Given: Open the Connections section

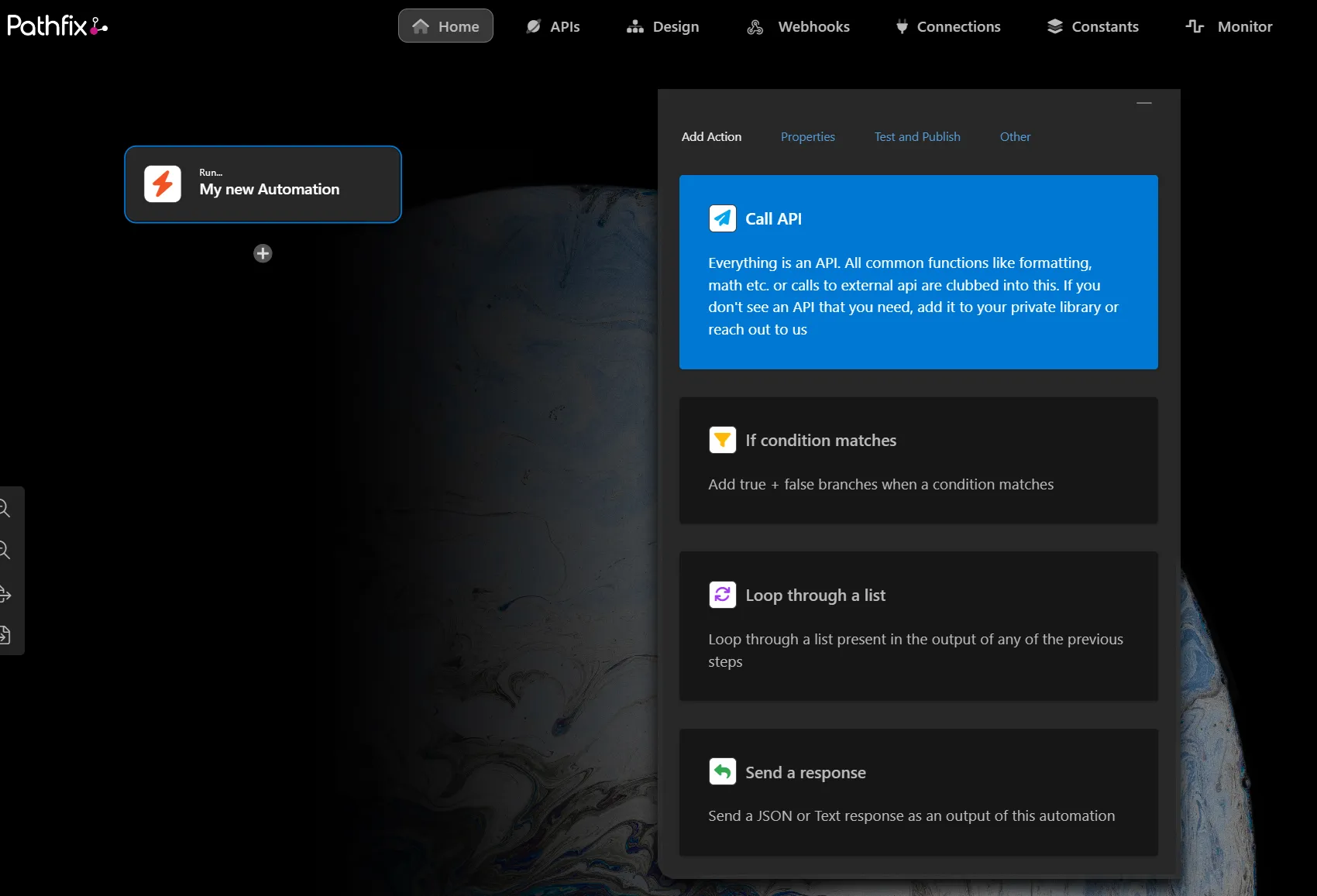Looking at the screenshot, I should pyautogui.click(x=947, y=26).
